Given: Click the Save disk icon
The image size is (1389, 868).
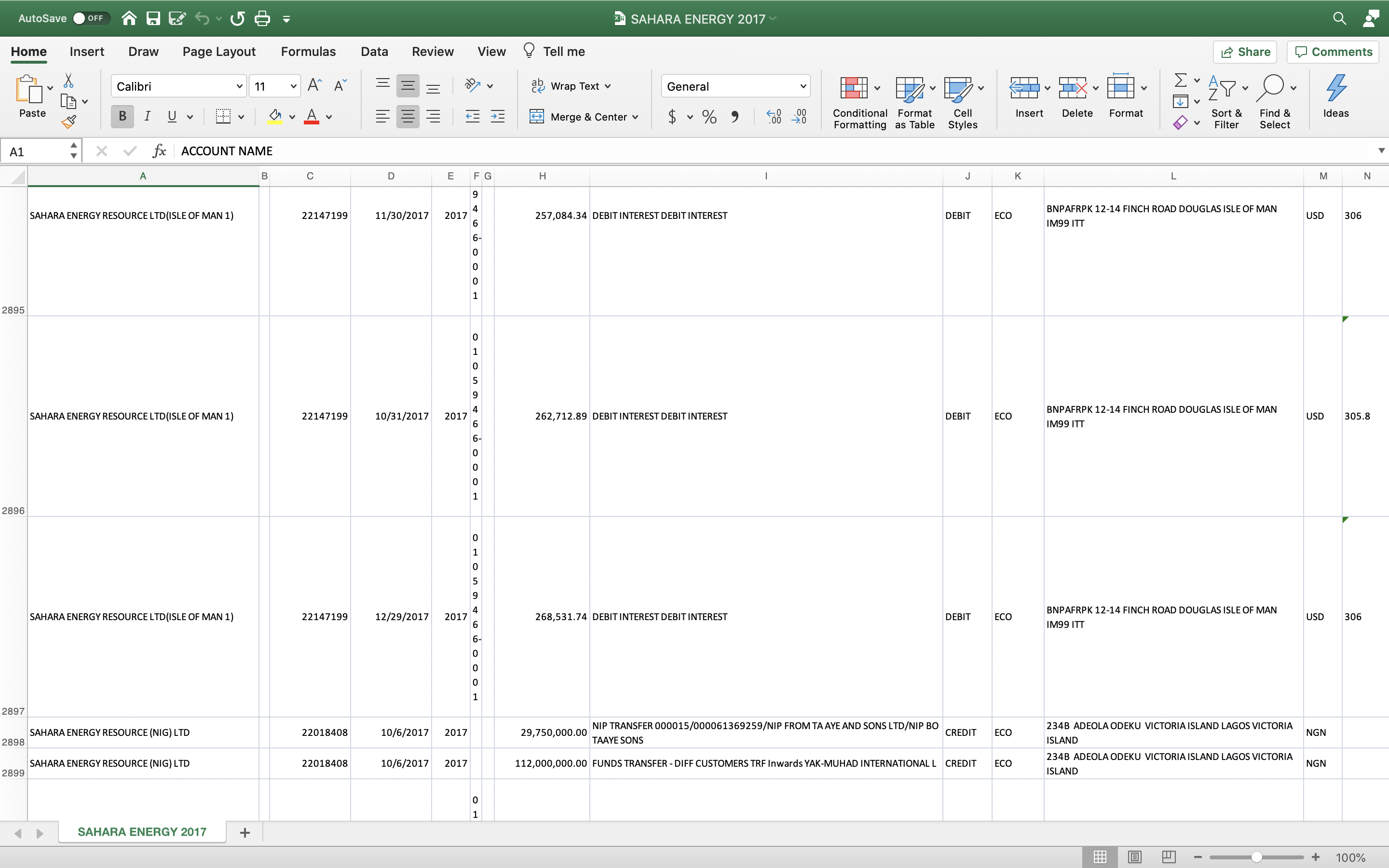Looking at the screenshot, I should coord(153,18).
